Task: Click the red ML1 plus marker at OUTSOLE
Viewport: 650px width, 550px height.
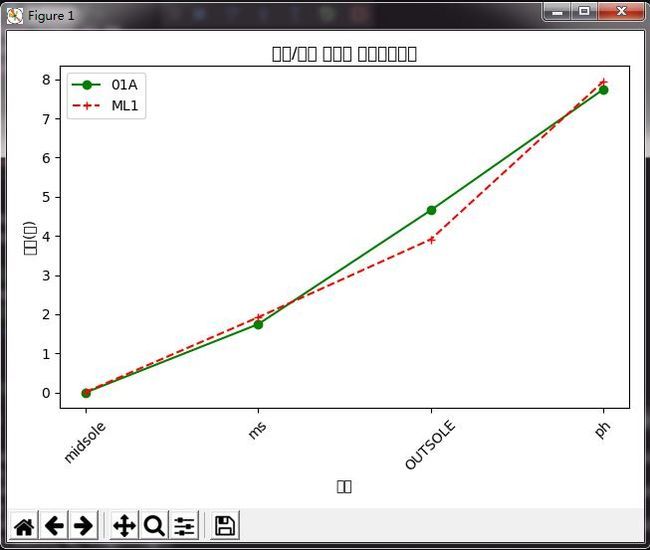Action: (x=431, y=240)
